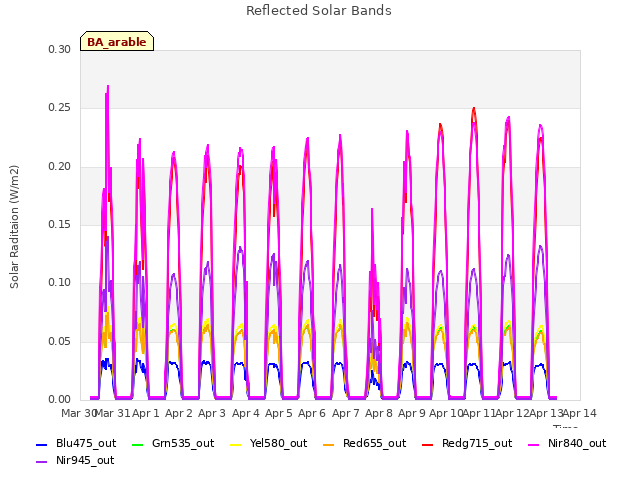Image resolution: width=640 pixels, height=480 pixels.
Task: Click the Redg715_out legend label
Action: click(477, 443)
